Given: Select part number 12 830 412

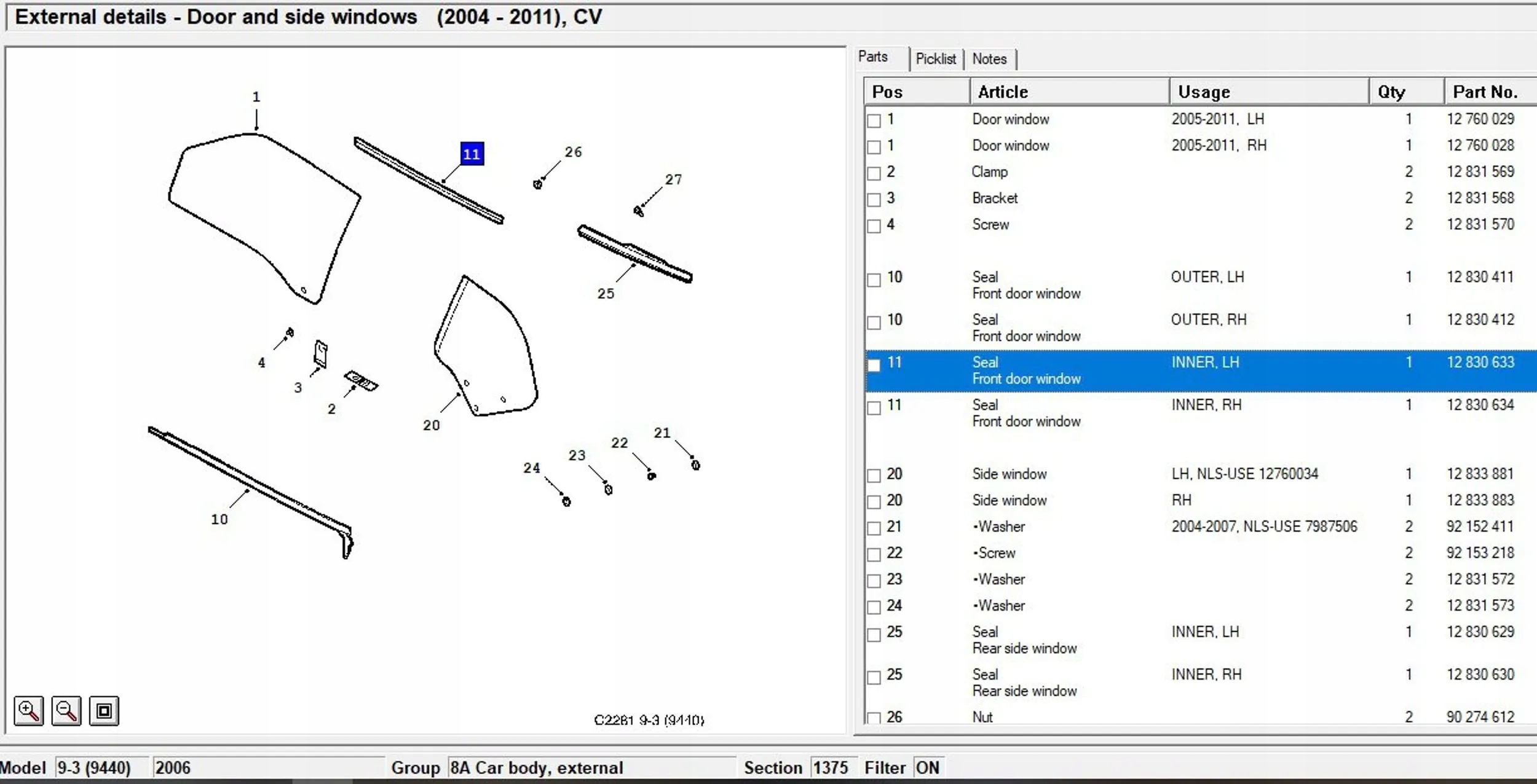Looking at the screenshot, I should click(x=1480, y=320).
